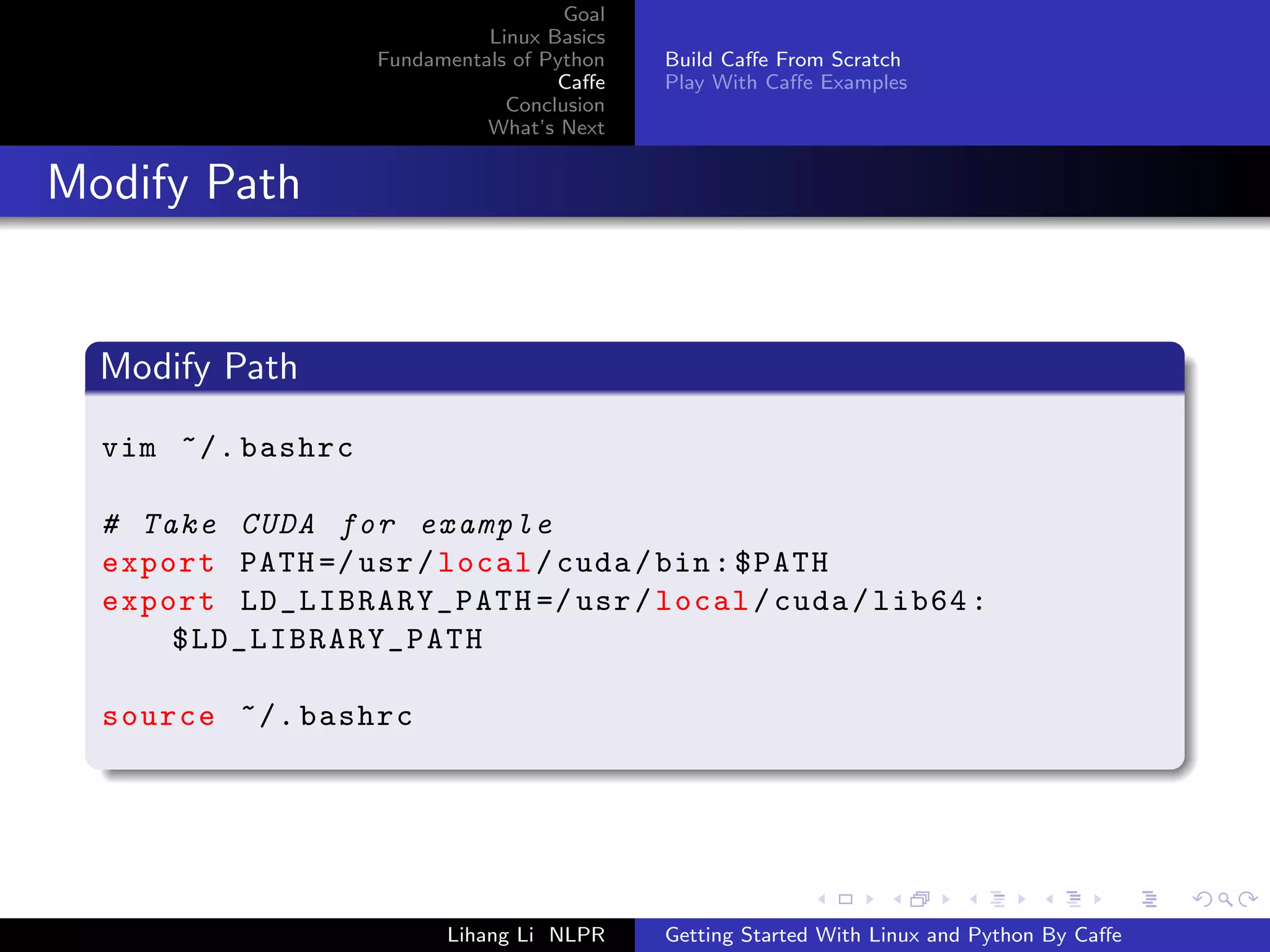Go to the previous frame arrow
Viewport: 1270px width, 952px height.
897,899
